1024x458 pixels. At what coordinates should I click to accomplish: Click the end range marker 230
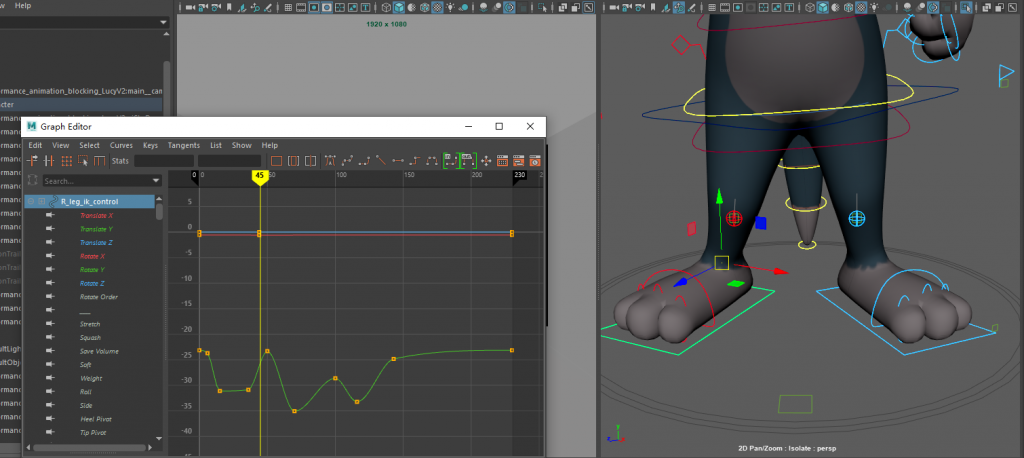[x=519, y=175]
